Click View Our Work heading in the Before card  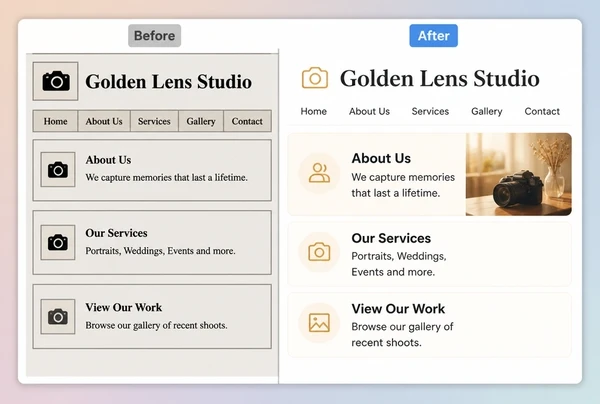tap(124, 307)
